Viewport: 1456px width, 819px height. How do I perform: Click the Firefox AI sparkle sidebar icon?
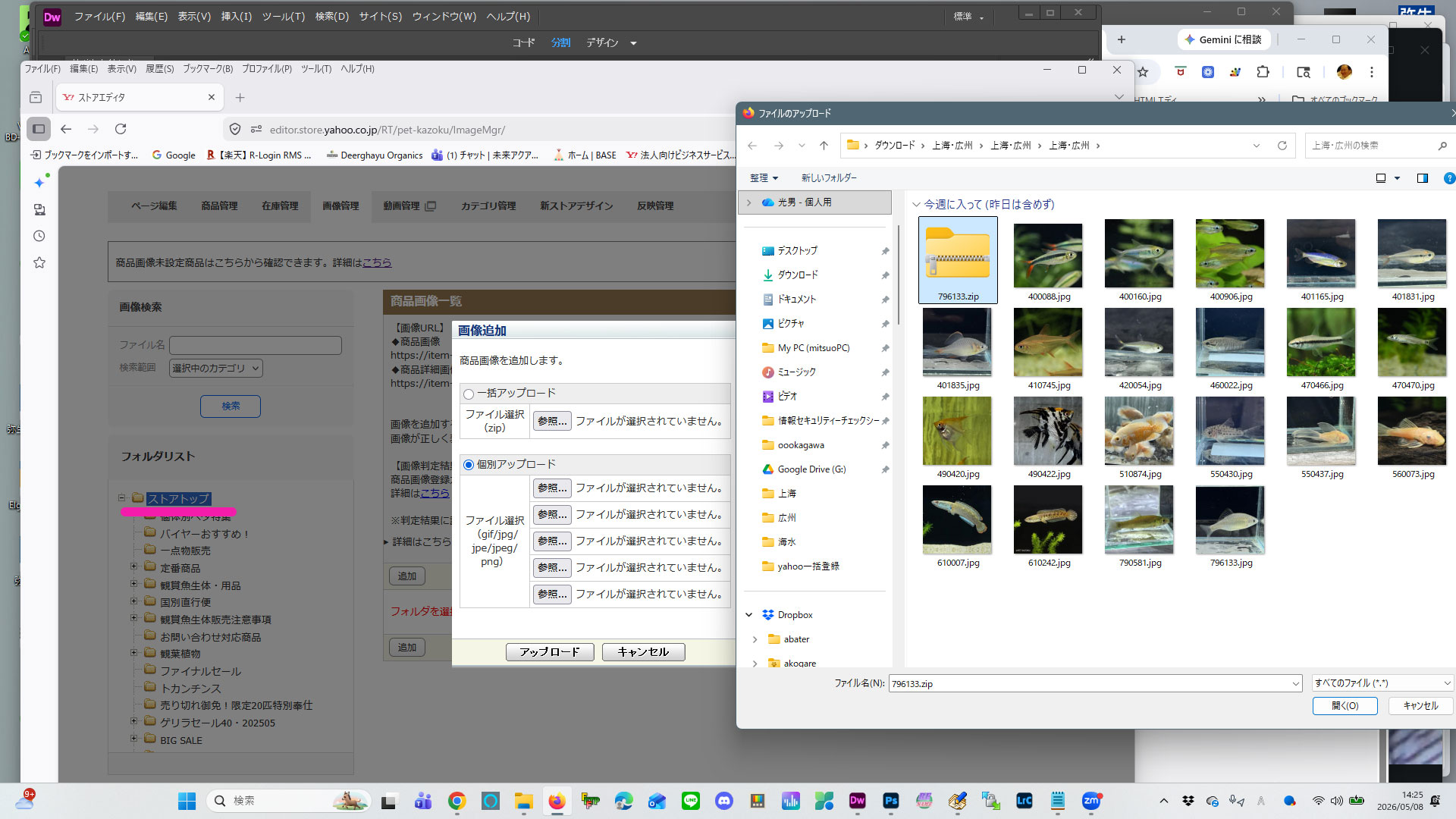[39, 183]
